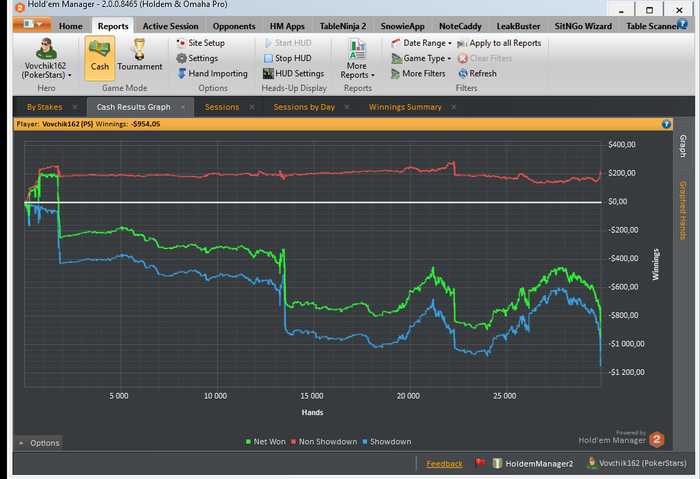Switch to the Home ribbon tab
The height and width of the screenshot is (479, 700).
[x=71, y=26]
